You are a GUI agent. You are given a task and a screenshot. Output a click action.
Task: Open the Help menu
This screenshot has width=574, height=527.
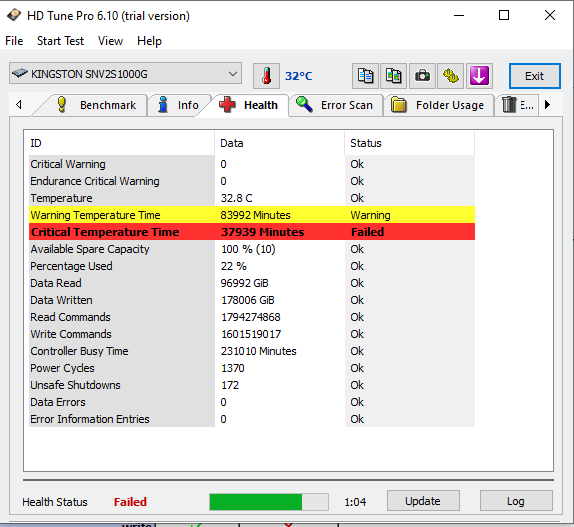tap(149, 41)
